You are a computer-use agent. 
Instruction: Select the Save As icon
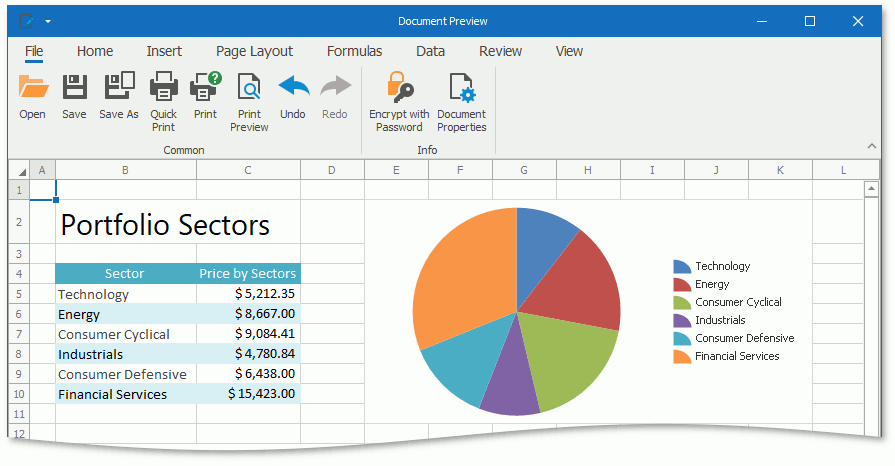click(119, 89)
